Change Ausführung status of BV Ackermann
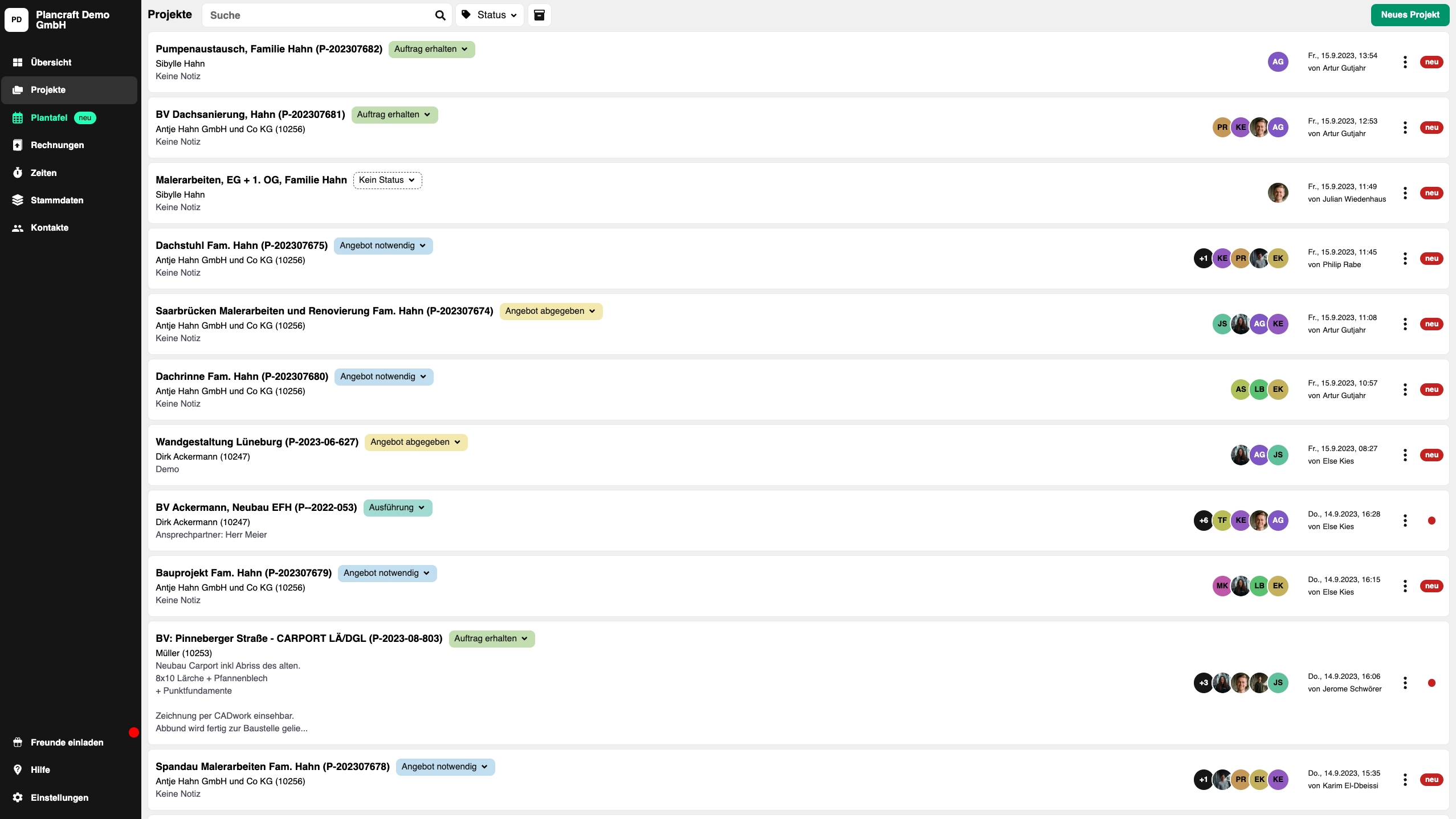The height and width of the screenshot is (819, 1456). pyautogui.click(x=397, y=507)
